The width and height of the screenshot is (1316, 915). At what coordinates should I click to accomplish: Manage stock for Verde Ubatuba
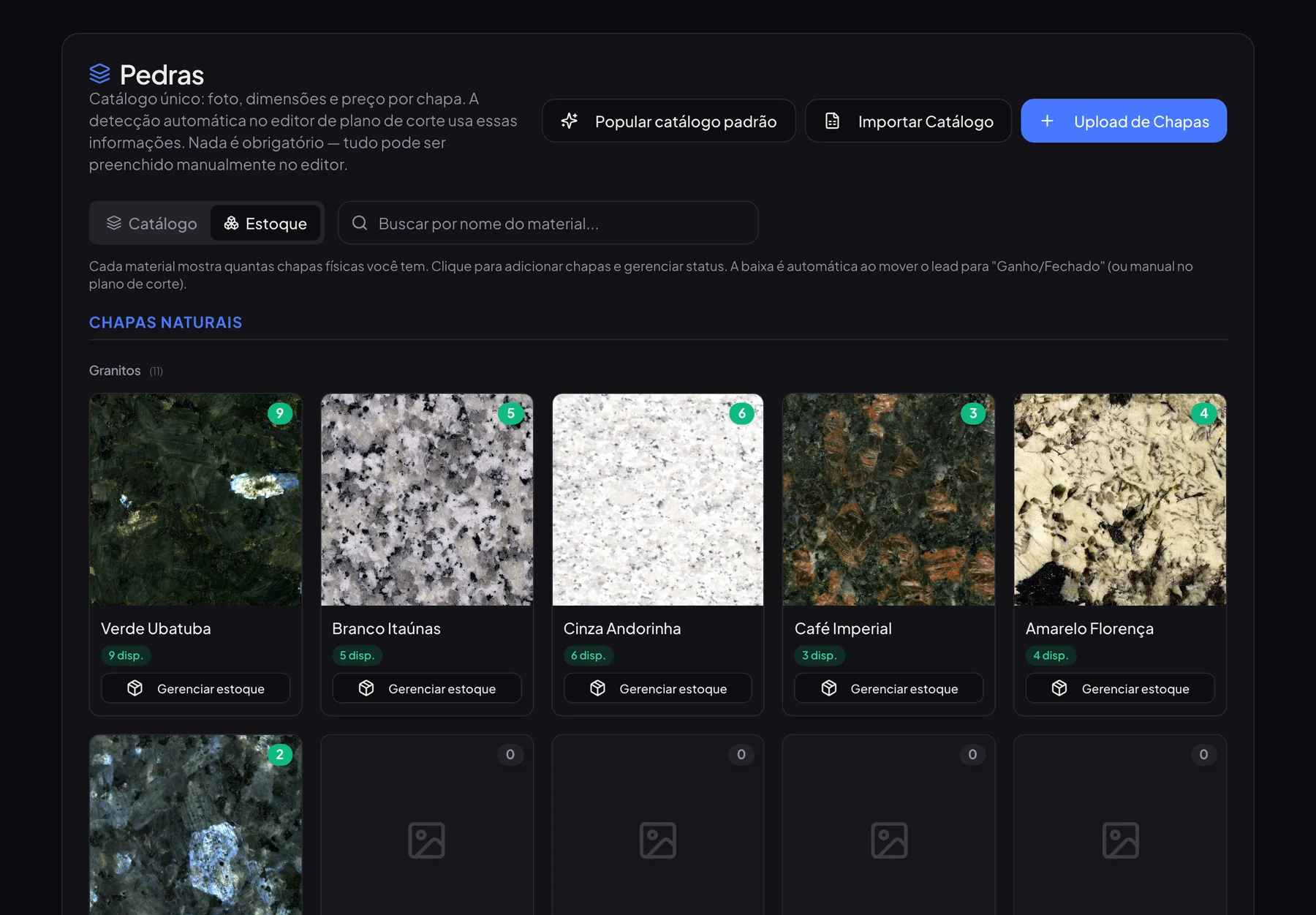coord(196,688)
